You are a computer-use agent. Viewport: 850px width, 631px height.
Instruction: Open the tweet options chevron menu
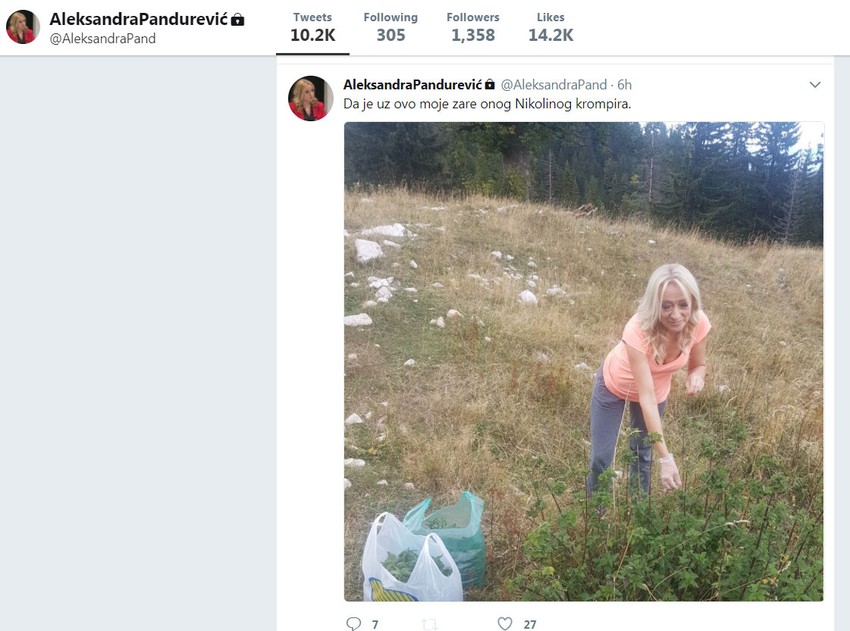[x=815, y=85]
